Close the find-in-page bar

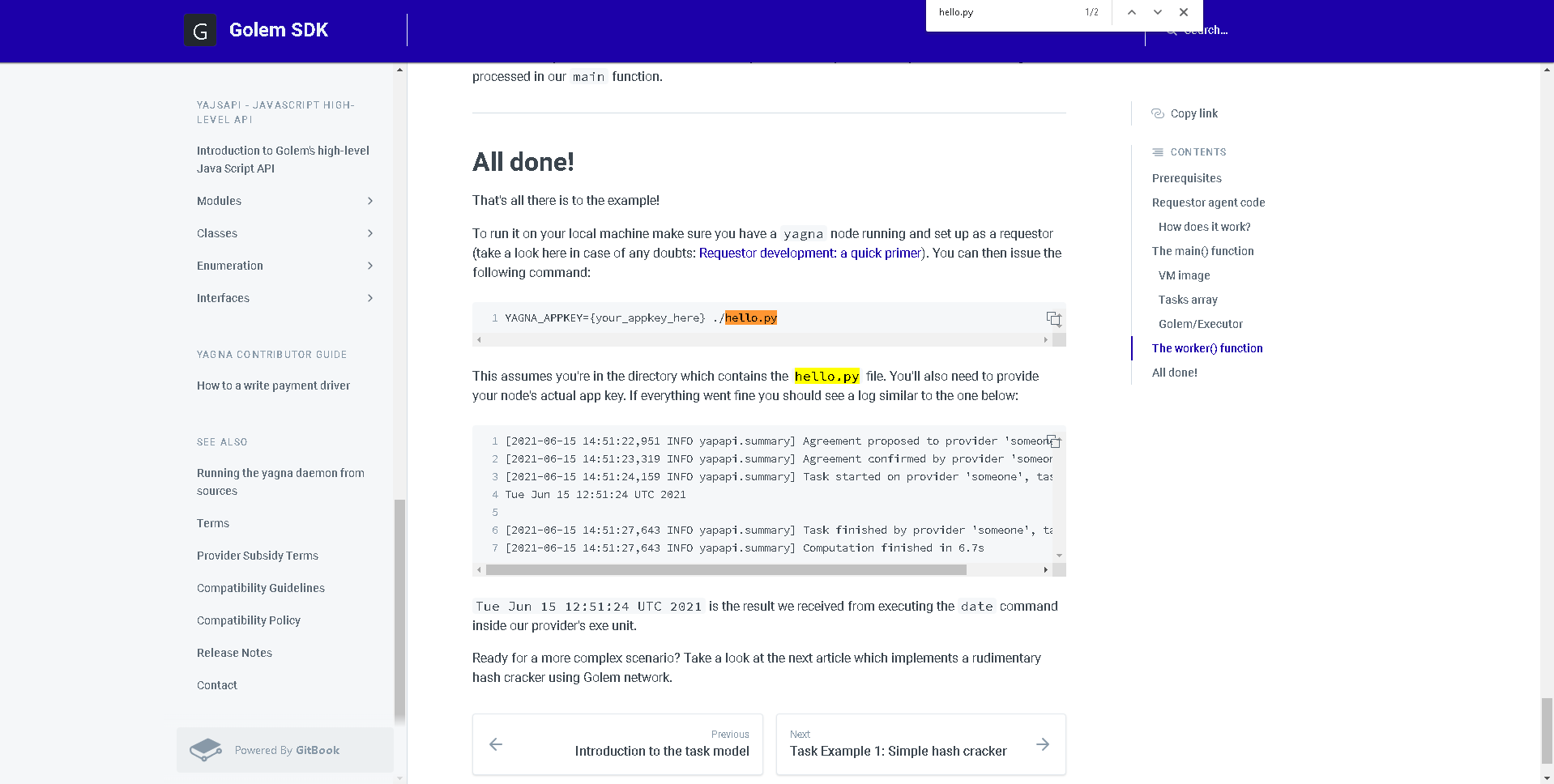pos(1184,12)
